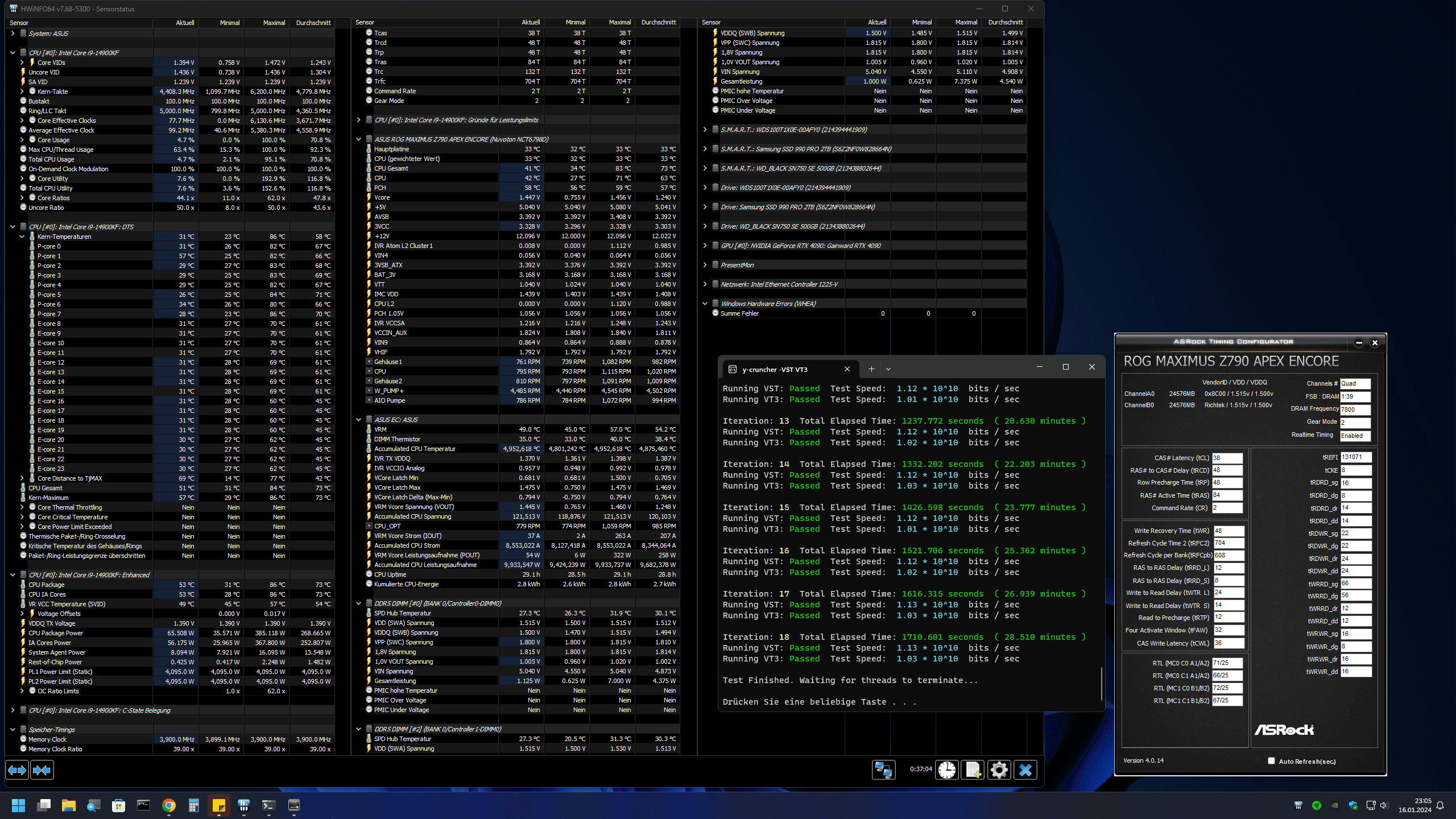The height and width of the screenshot is (819, 1456).
Task: Expand the GPU [#0] NVIDIA GeForce RTX 4090 section
Action: click(x=705, y=246)
